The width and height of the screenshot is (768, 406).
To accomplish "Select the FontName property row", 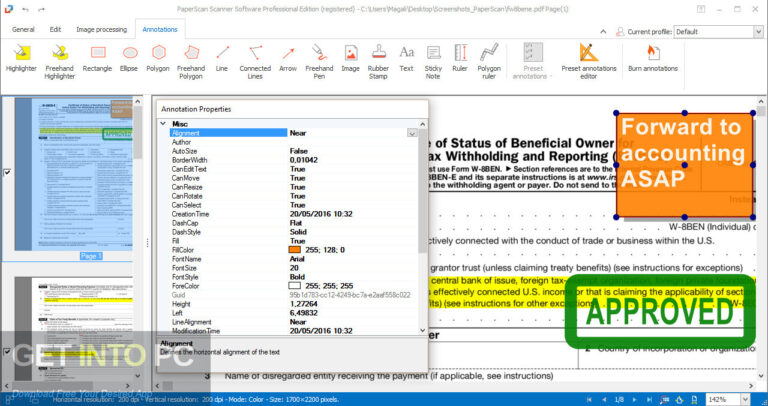I will coord(293,259).
